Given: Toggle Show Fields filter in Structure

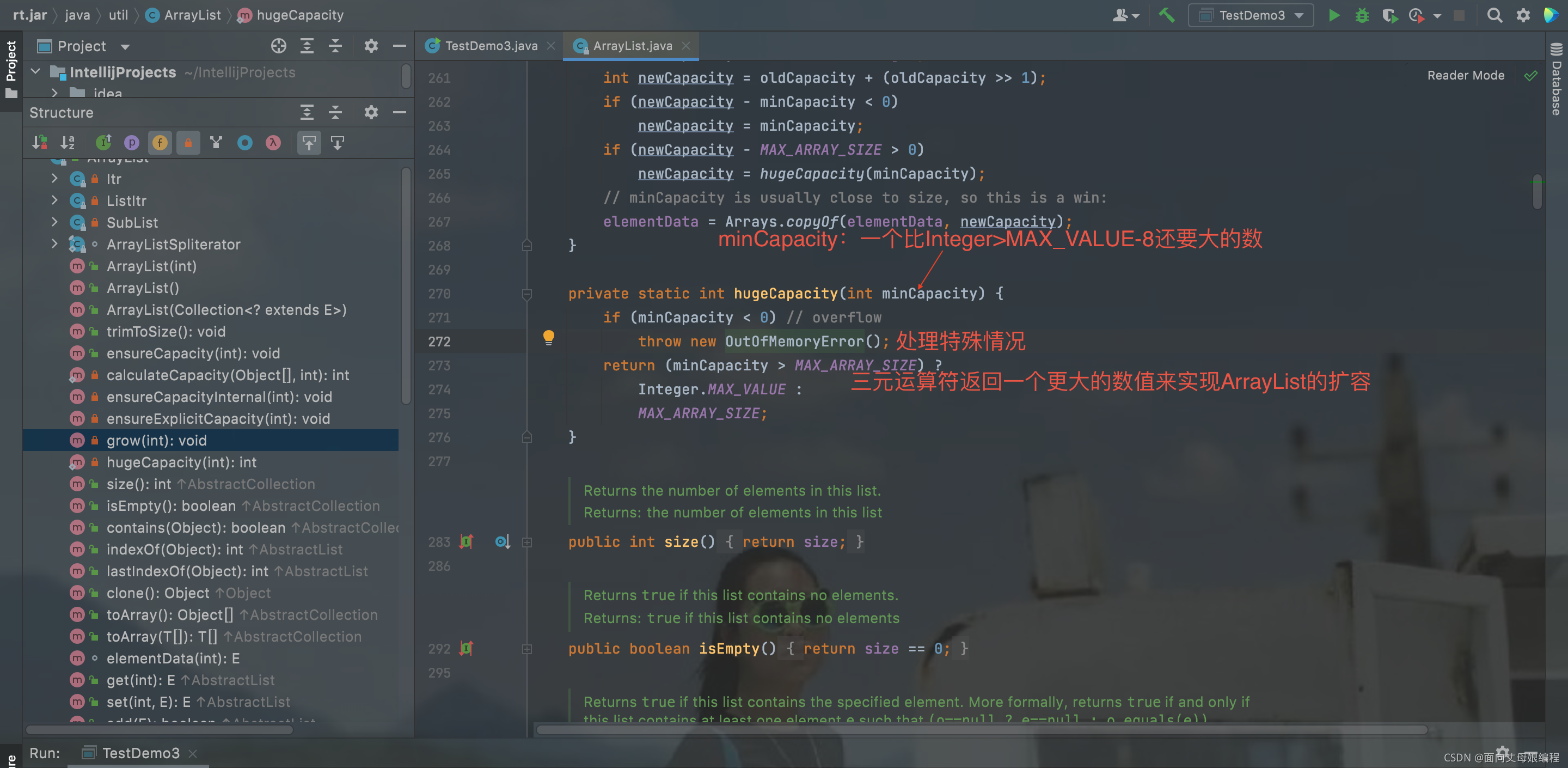Looking at the screenshot, I should (160, 143).
